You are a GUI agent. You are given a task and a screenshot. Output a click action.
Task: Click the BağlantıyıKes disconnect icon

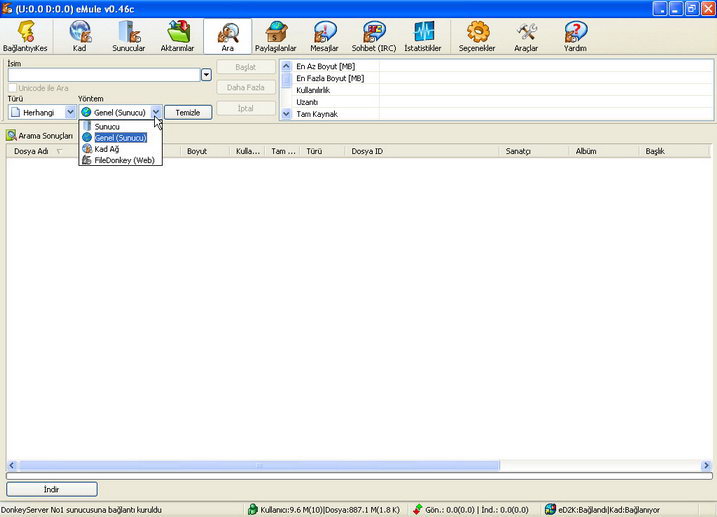tap(25, 32)
